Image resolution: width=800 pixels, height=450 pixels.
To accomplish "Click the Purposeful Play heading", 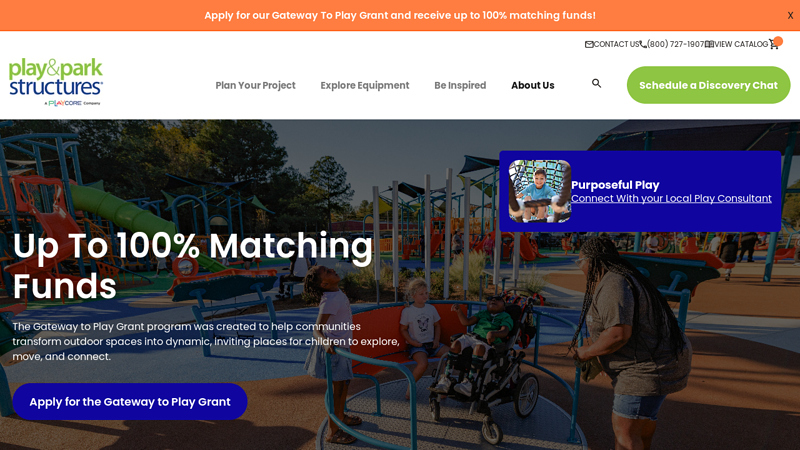I will tap(615, 185).
